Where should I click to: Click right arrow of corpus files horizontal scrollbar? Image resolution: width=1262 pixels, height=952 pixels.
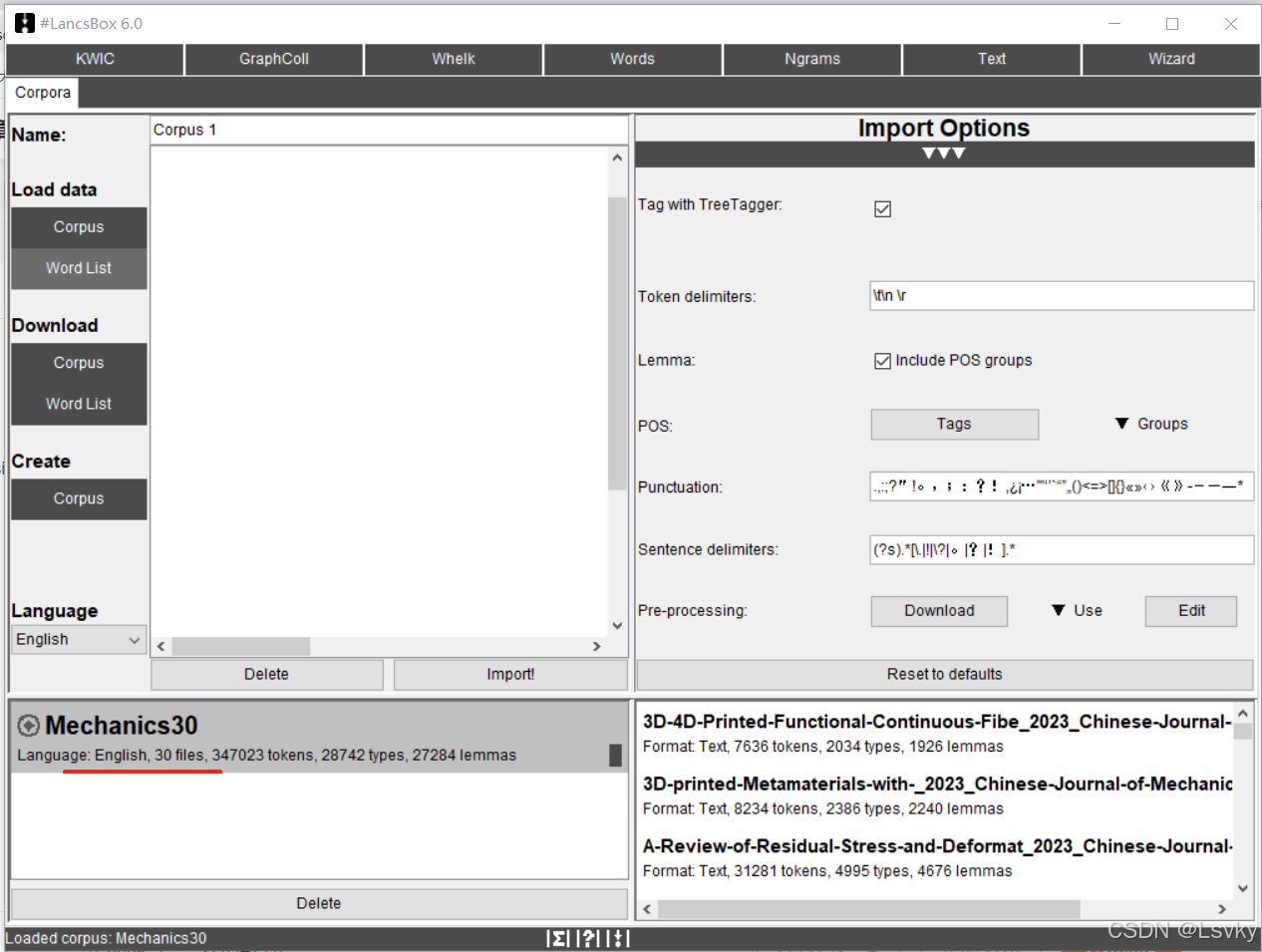point(1222,909)
